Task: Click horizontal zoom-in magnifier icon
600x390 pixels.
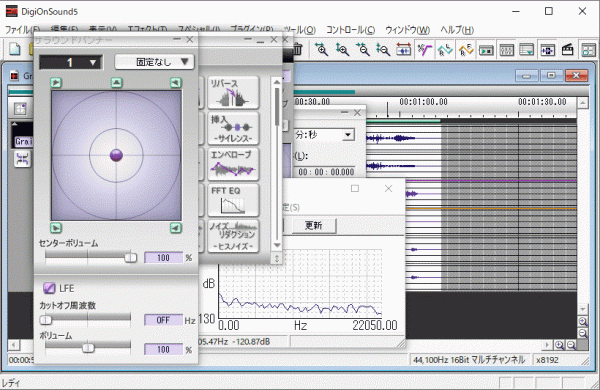Action: [321, 50]
